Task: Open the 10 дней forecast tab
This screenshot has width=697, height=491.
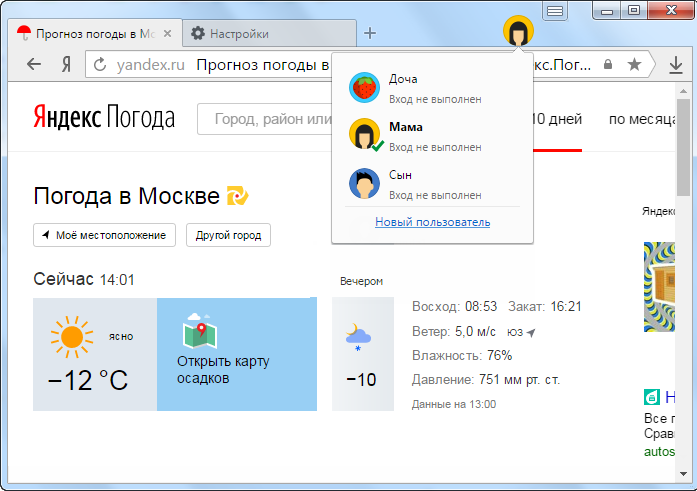Action: click(x=557, y=119)
